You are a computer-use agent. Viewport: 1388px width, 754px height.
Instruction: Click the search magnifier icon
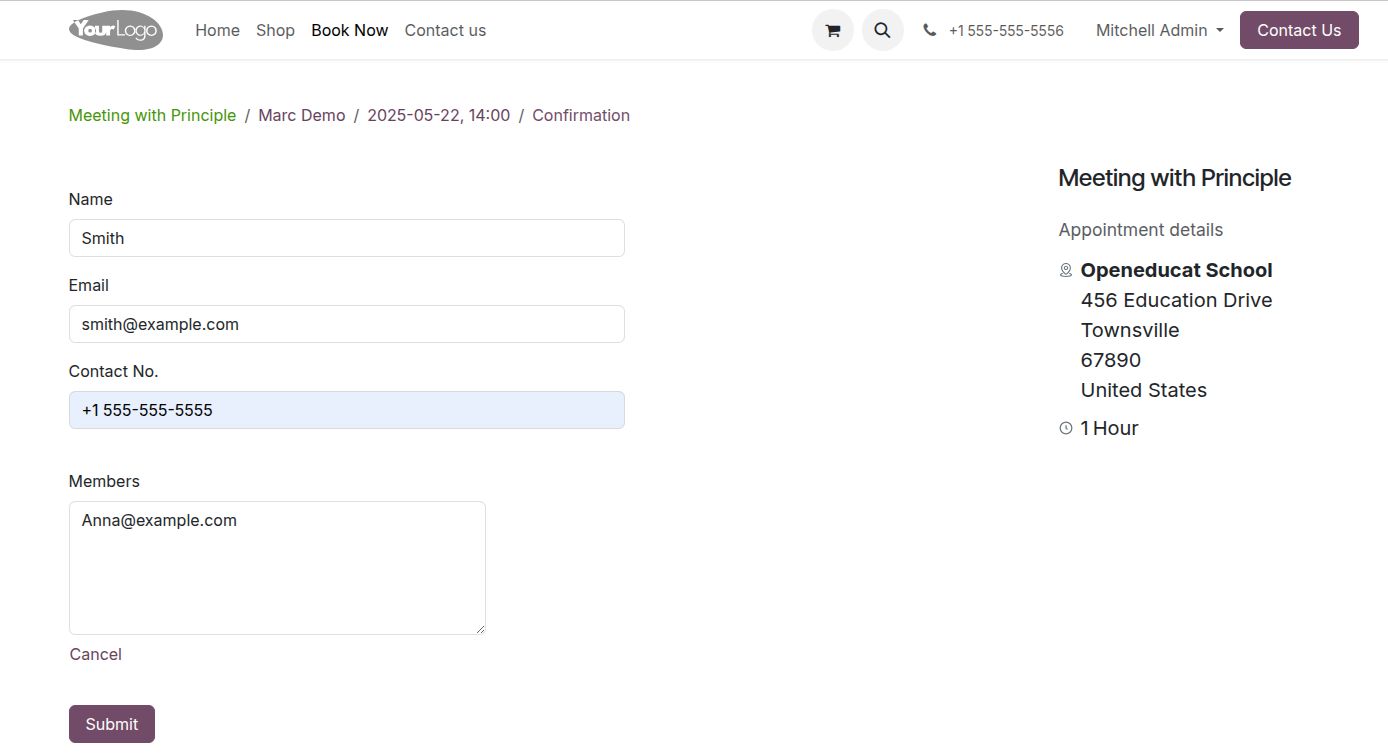click(882, 30)
